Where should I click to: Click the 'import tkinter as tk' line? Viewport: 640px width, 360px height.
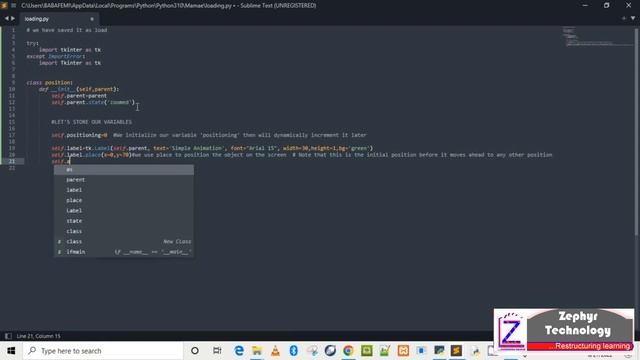point(70,50)
